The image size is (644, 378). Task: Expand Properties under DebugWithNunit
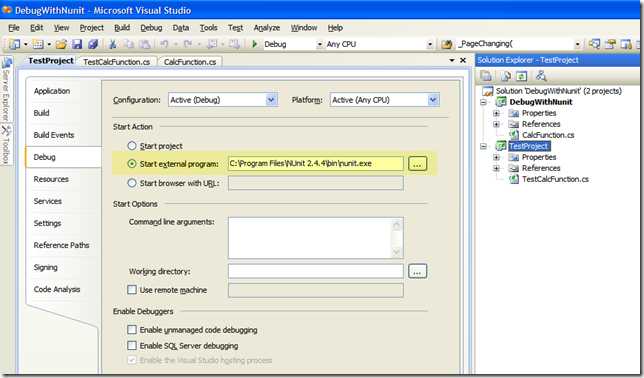496,113
